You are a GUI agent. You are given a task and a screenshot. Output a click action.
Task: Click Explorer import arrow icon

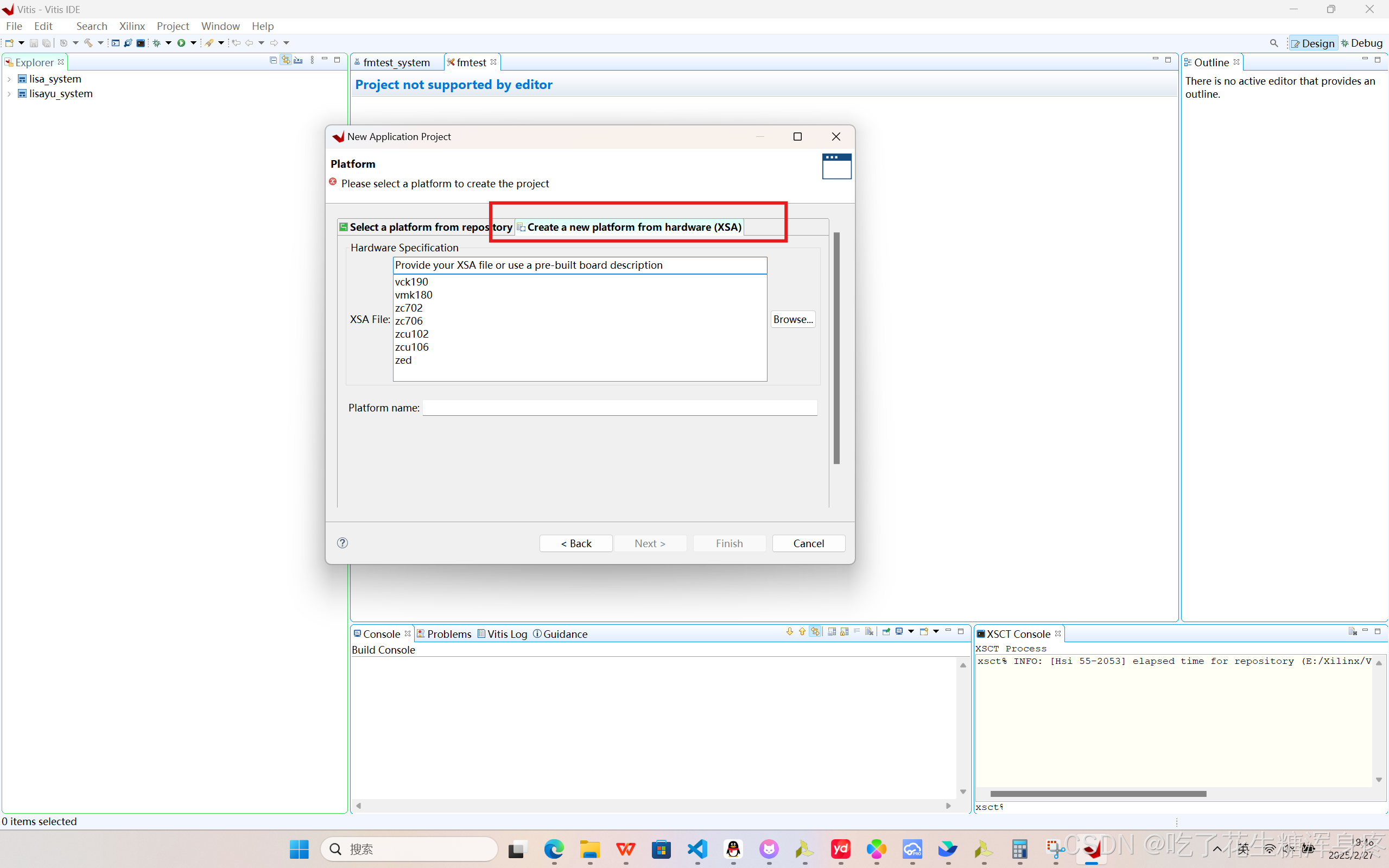tap(298, 60)
